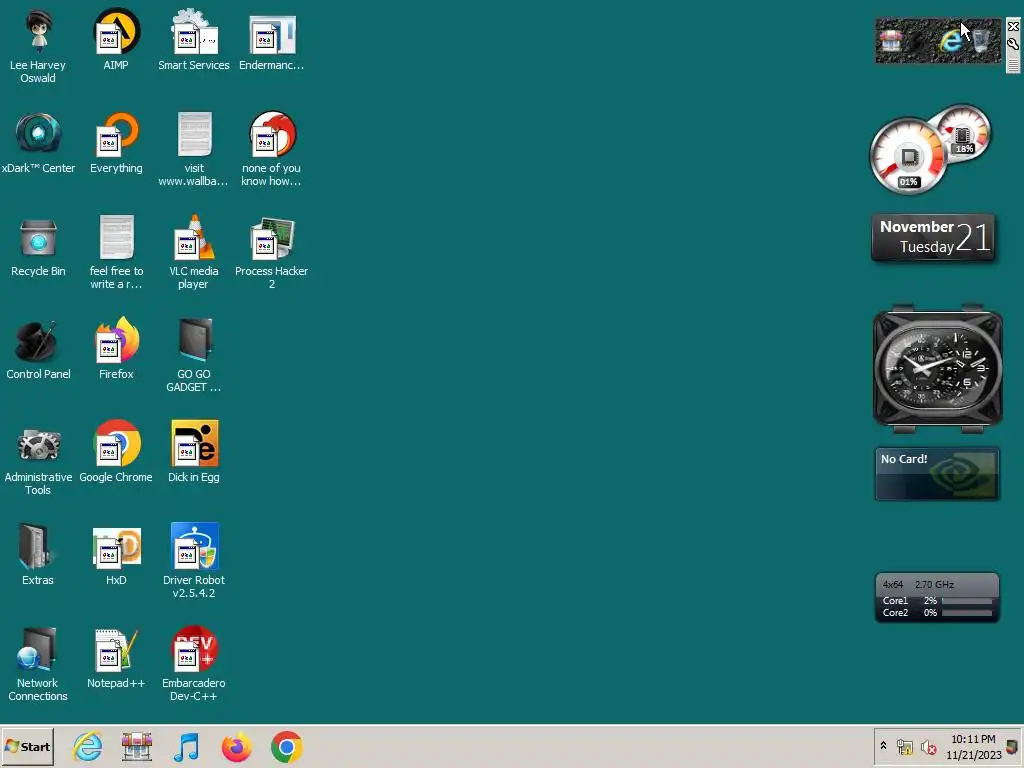Open launcher gadget options wrench

(1013, 44)
